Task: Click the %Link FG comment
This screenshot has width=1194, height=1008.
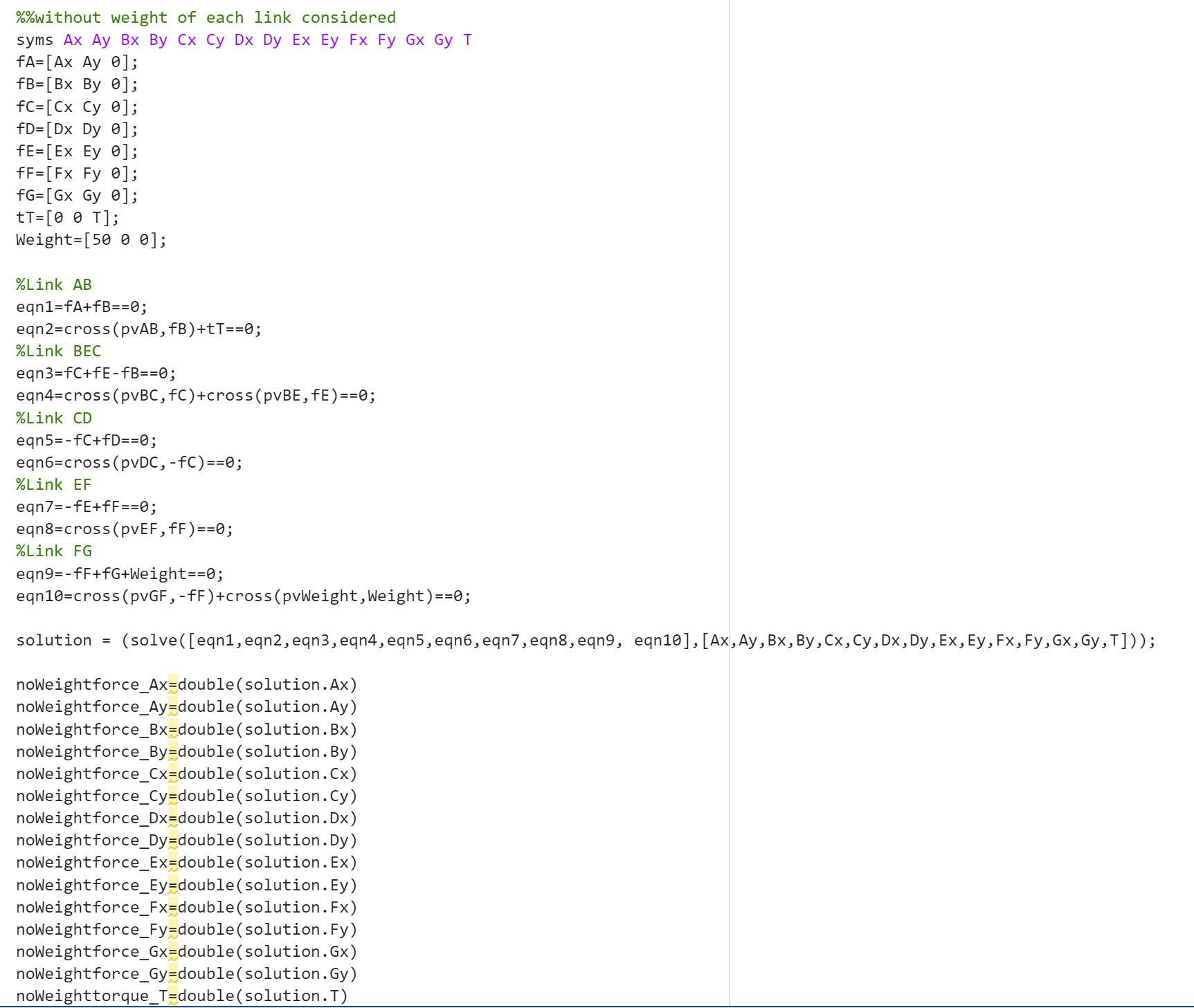Action: coord(53,551)
